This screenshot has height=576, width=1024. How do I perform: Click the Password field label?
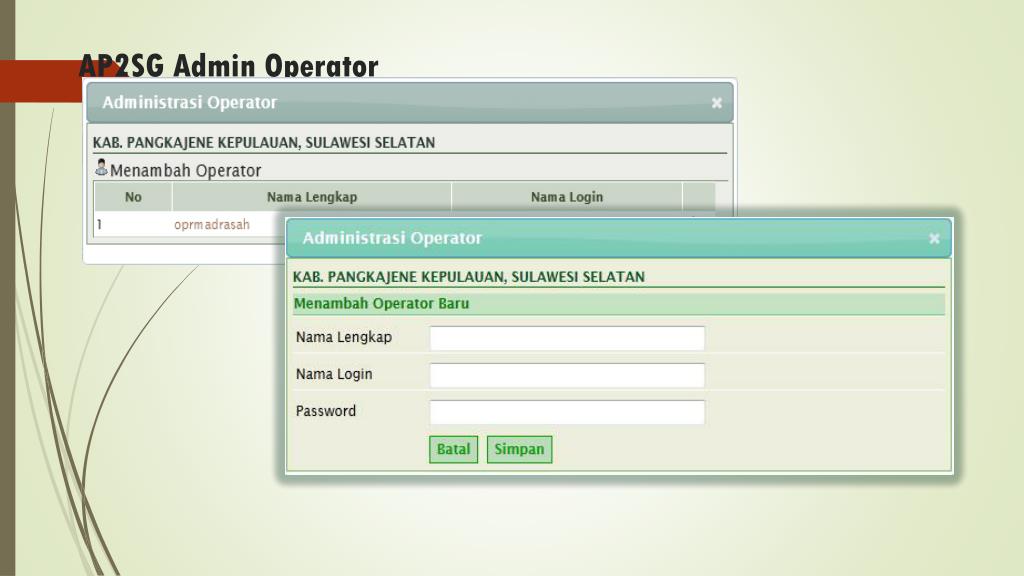coord(326,411)
